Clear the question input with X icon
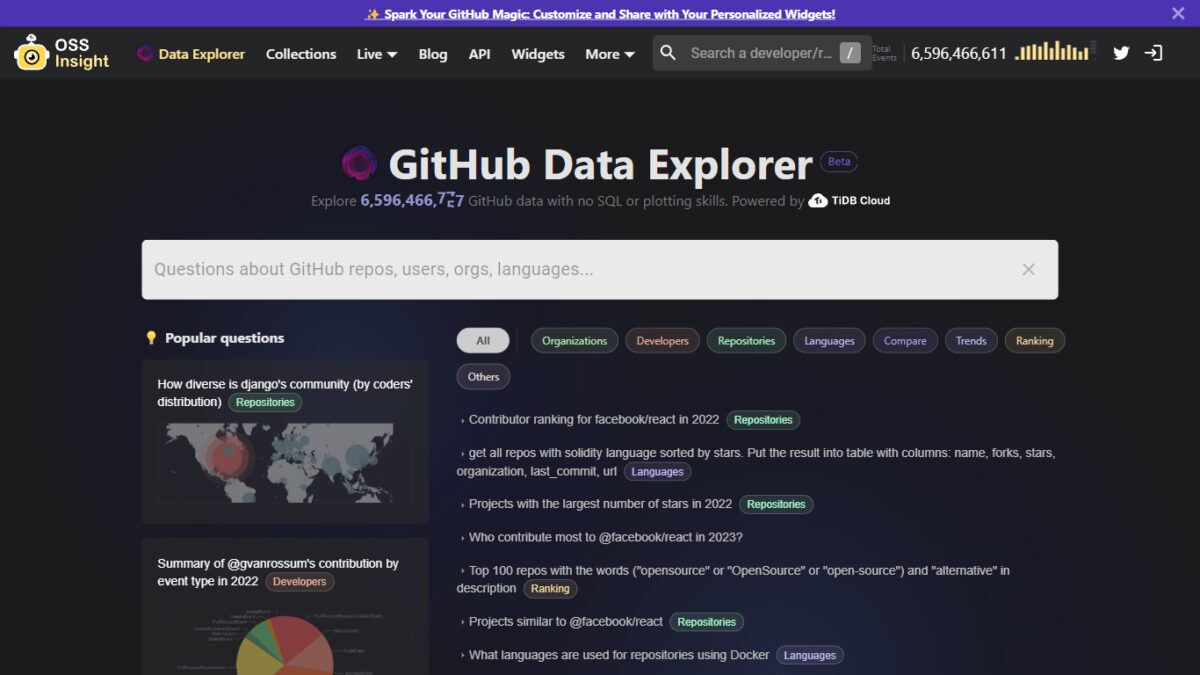 [x=1028, y=269]
